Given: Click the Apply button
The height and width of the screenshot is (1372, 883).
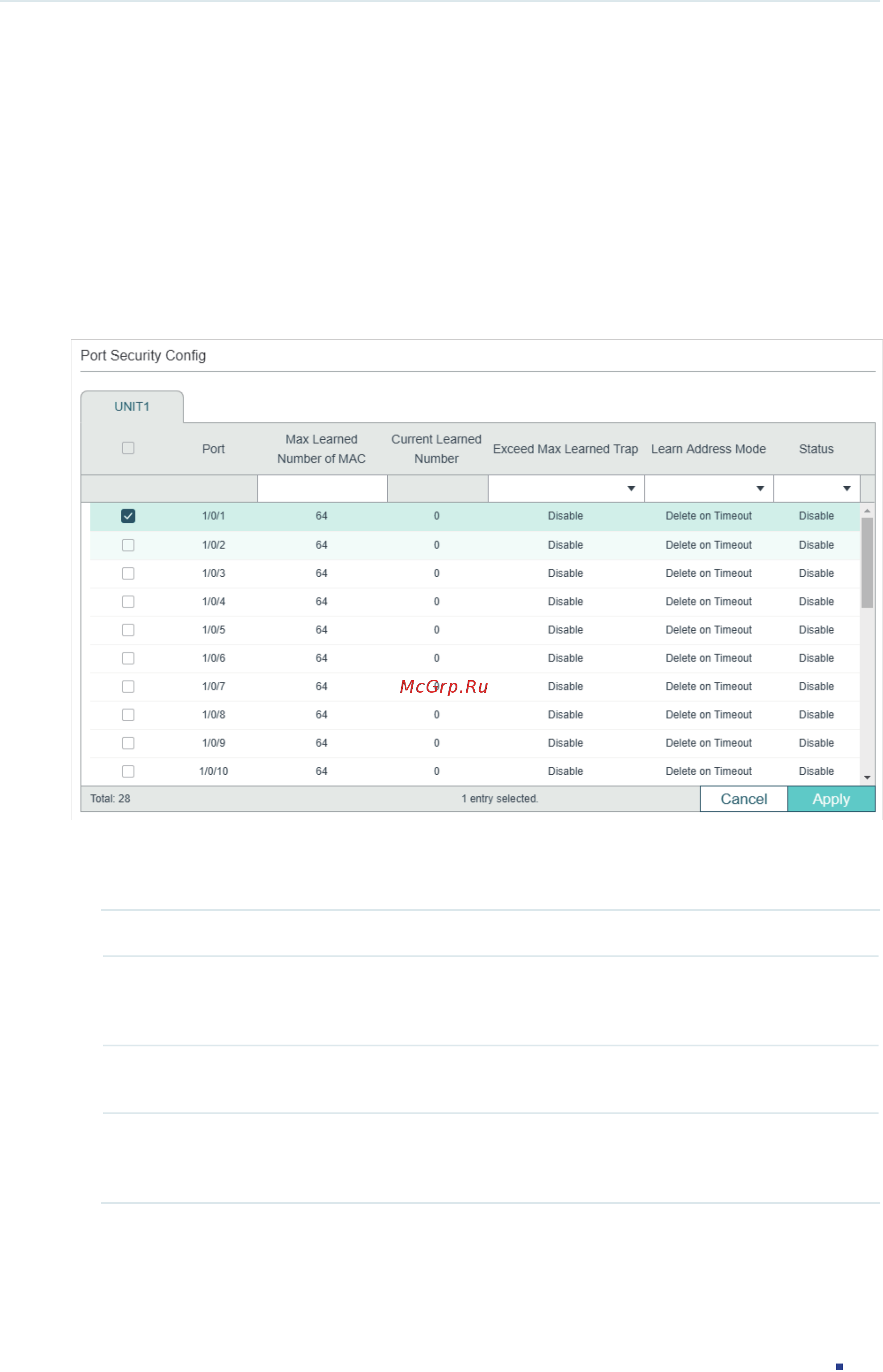Looking at the screenshot, I should 831,799.
